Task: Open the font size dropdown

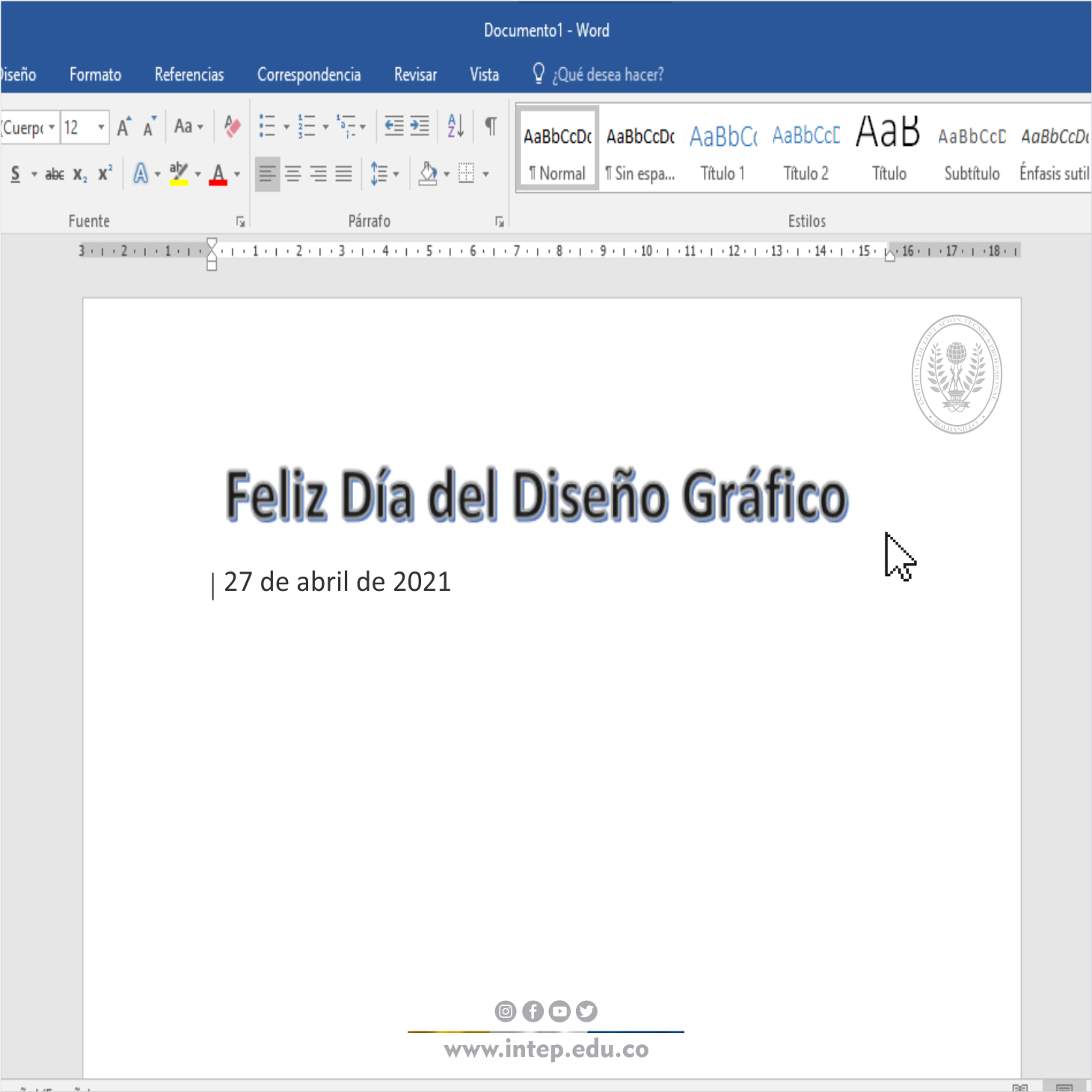Action: [x=102, y=127]
